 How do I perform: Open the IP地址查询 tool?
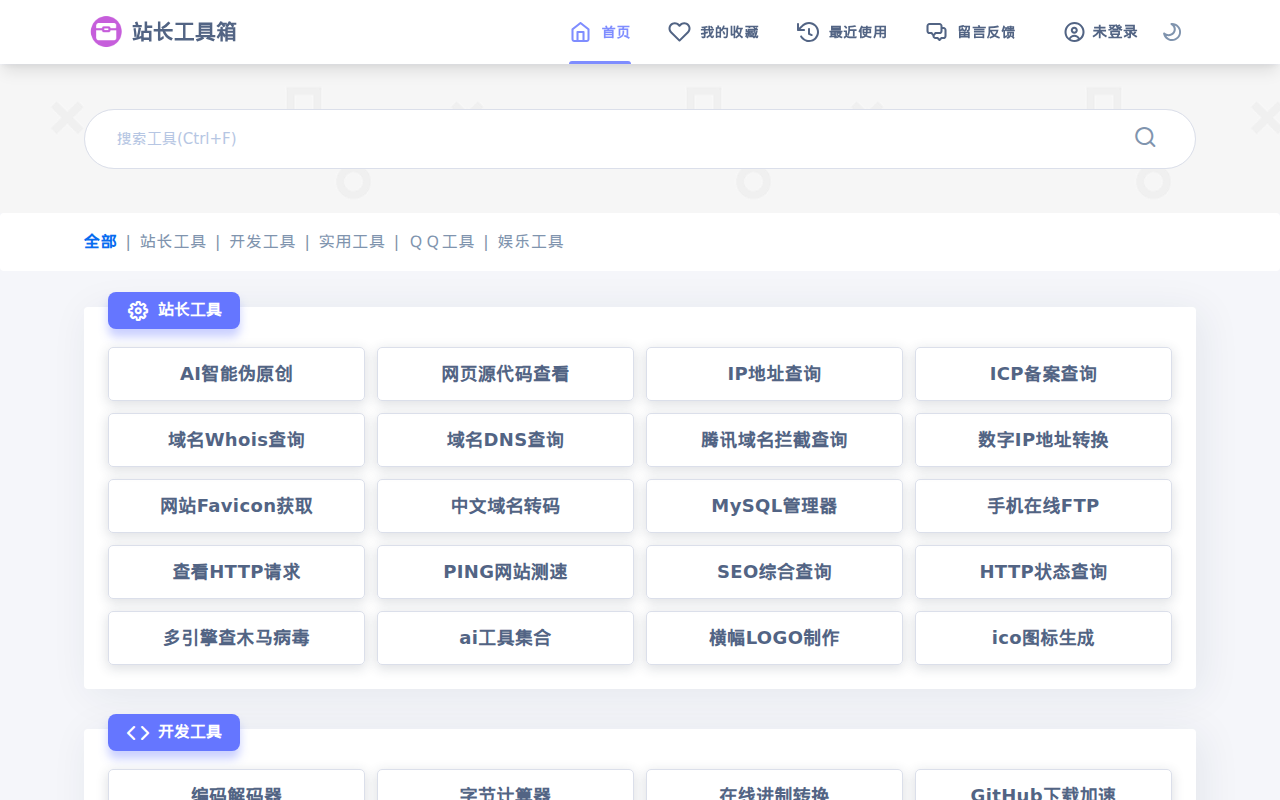pos(774,373)
